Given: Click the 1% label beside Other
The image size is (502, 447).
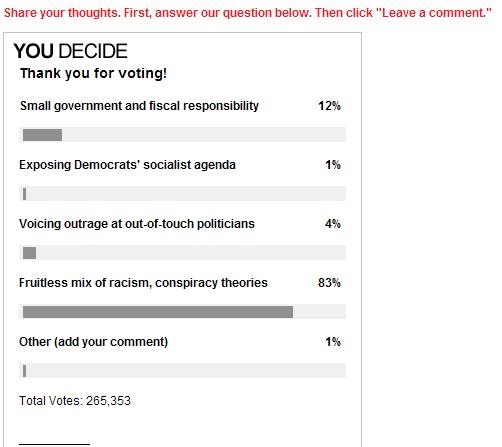Looking at the screenshot, I should [333, 342].
